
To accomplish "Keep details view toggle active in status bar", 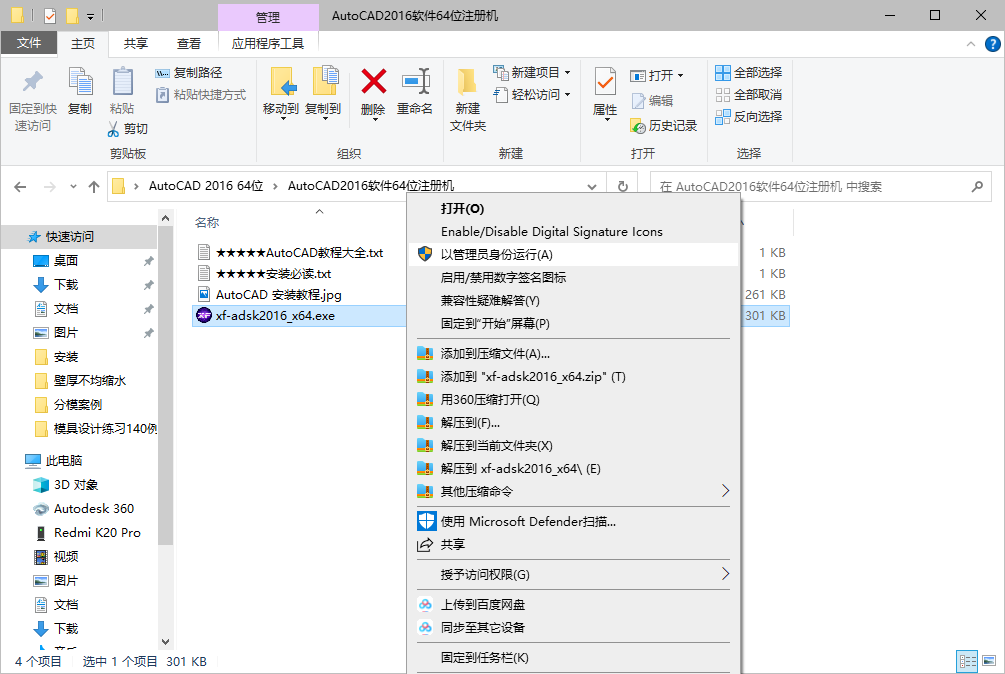I will click(x=968, y=661).
